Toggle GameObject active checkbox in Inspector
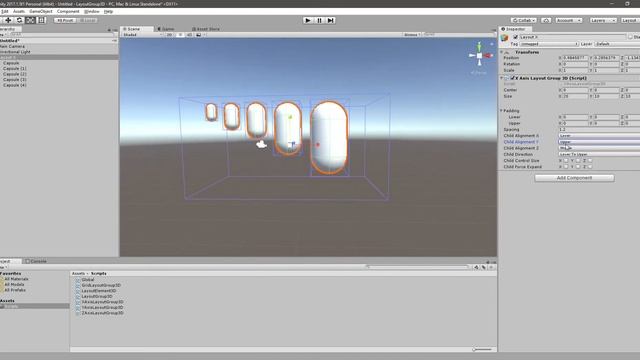Image resolution: width=640 pixels, height=360 pixels. coord(516,37)
